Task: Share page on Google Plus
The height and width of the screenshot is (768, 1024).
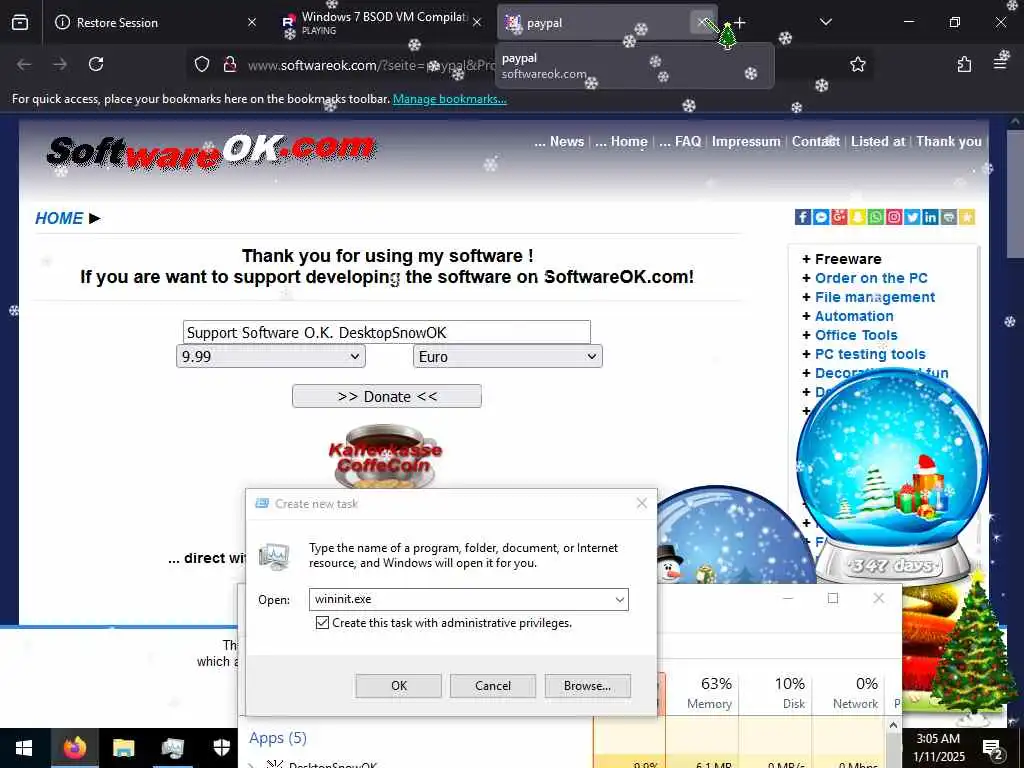Action: click(839, 217)
